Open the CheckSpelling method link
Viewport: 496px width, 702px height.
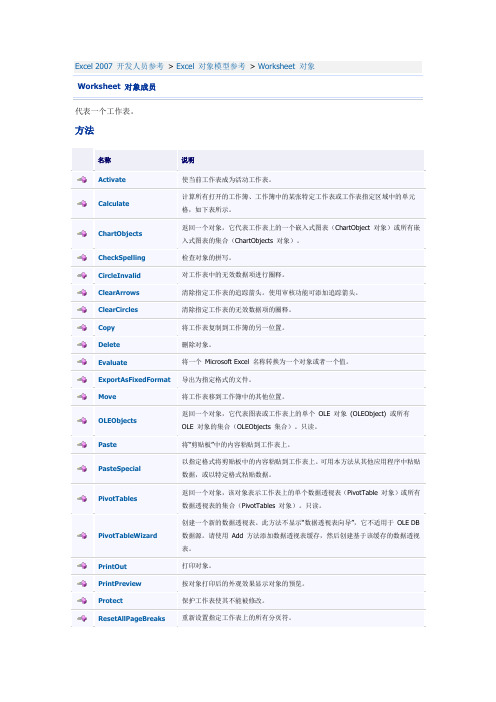coord(122,257)
